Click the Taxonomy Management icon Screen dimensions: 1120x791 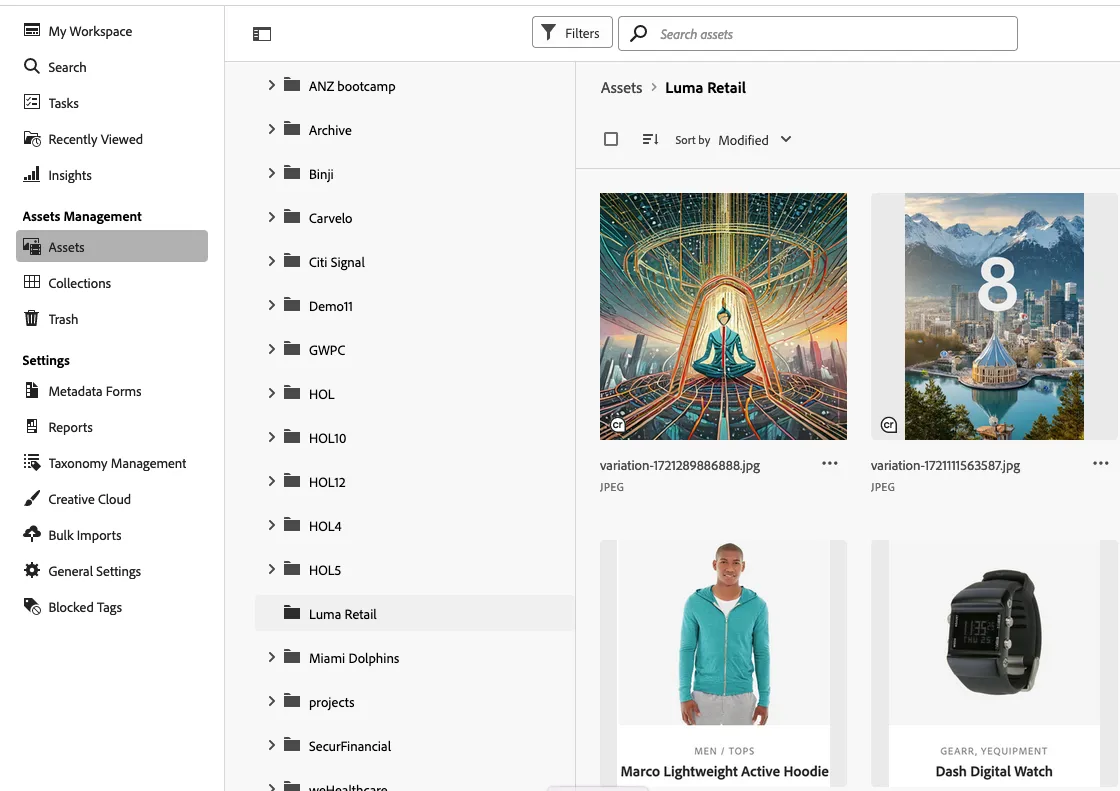point(31,462)
